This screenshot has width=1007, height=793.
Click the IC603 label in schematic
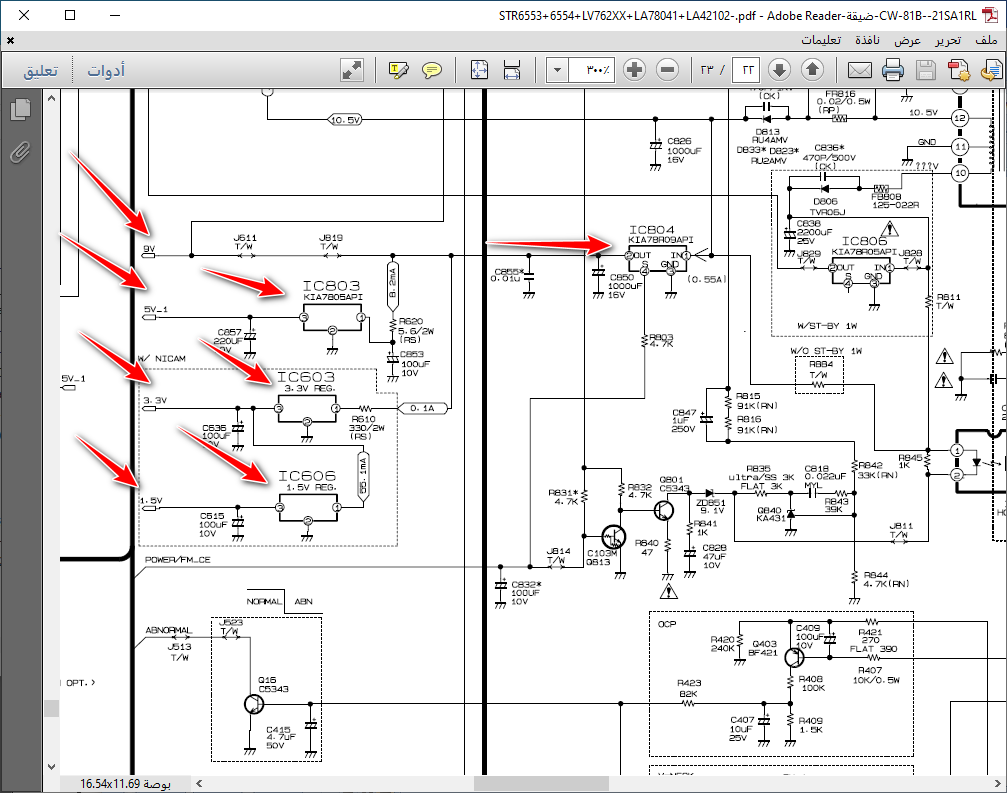(306, 377)
